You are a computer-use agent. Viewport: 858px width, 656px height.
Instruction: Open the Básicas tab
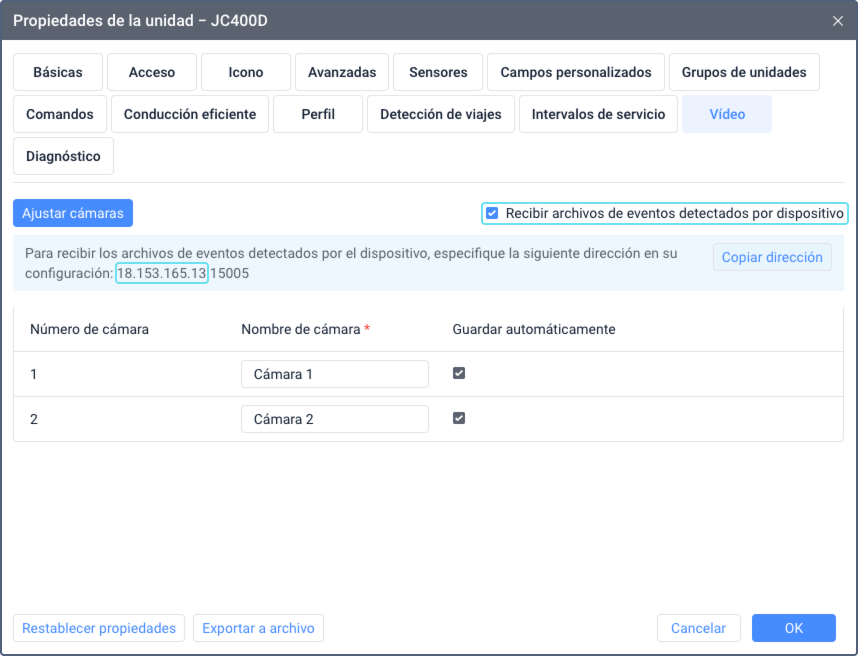[x=57, y=72]
